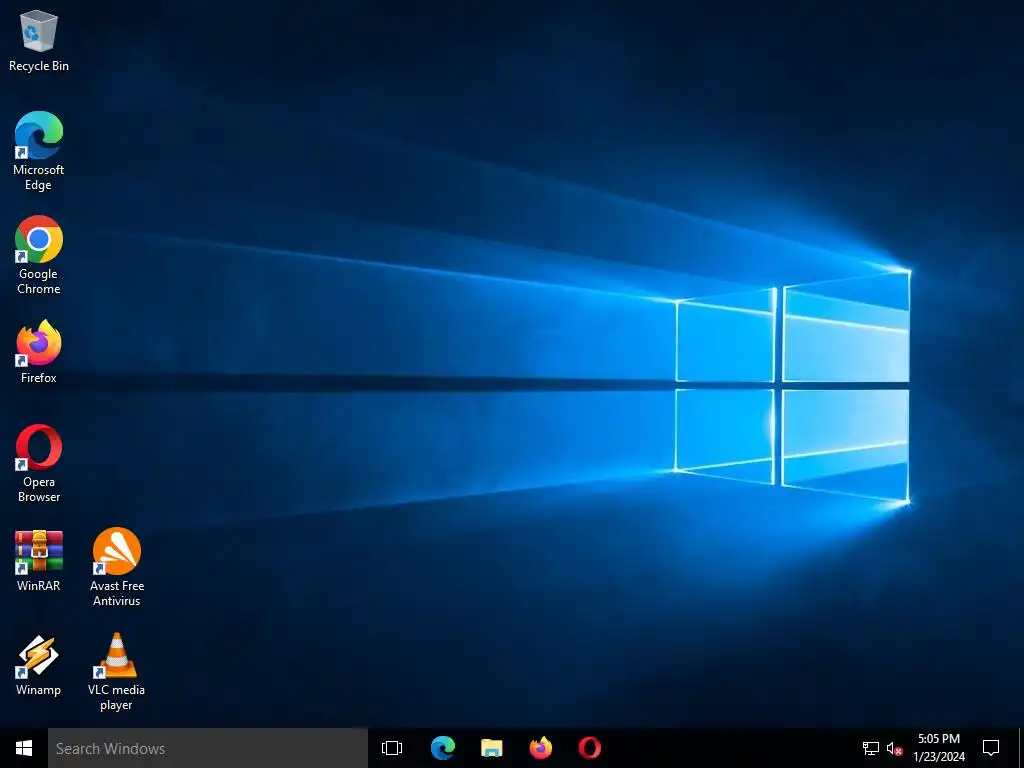Select the Microsoft Edge desktop shortcut

(x=39, y=151)
